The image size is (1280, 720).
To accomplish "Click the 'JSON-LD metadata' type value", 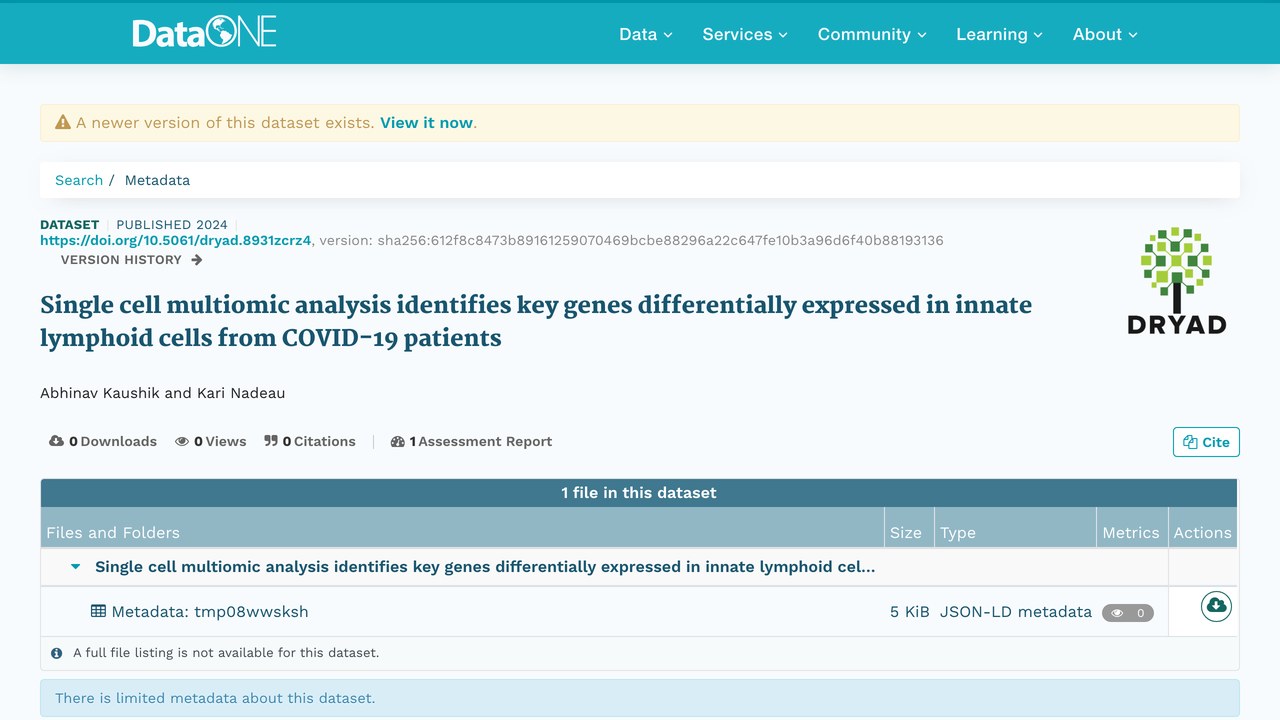I will (x=1016, y=612).
